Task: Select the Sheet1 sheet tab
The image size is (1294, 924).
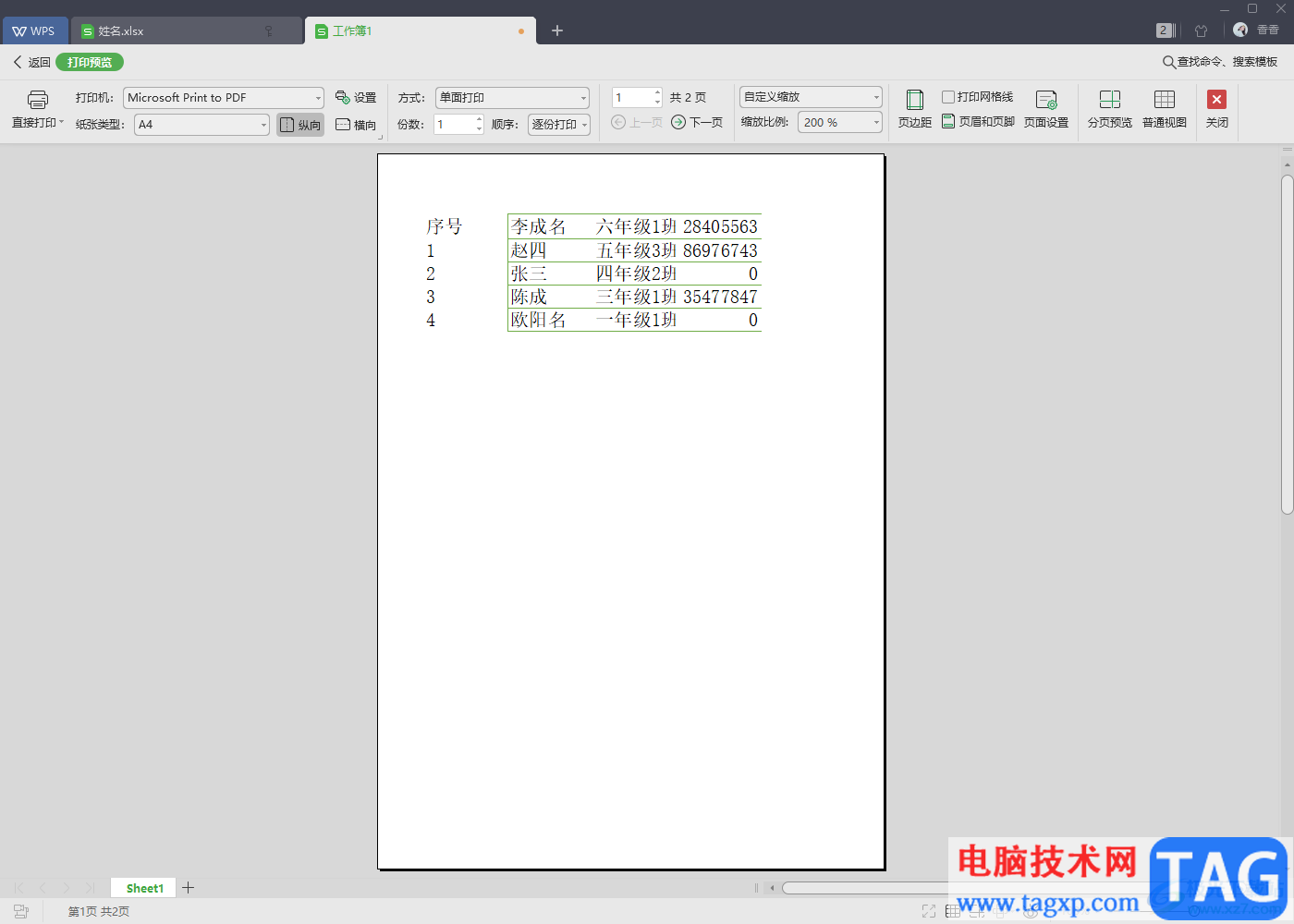Action: 144,888
